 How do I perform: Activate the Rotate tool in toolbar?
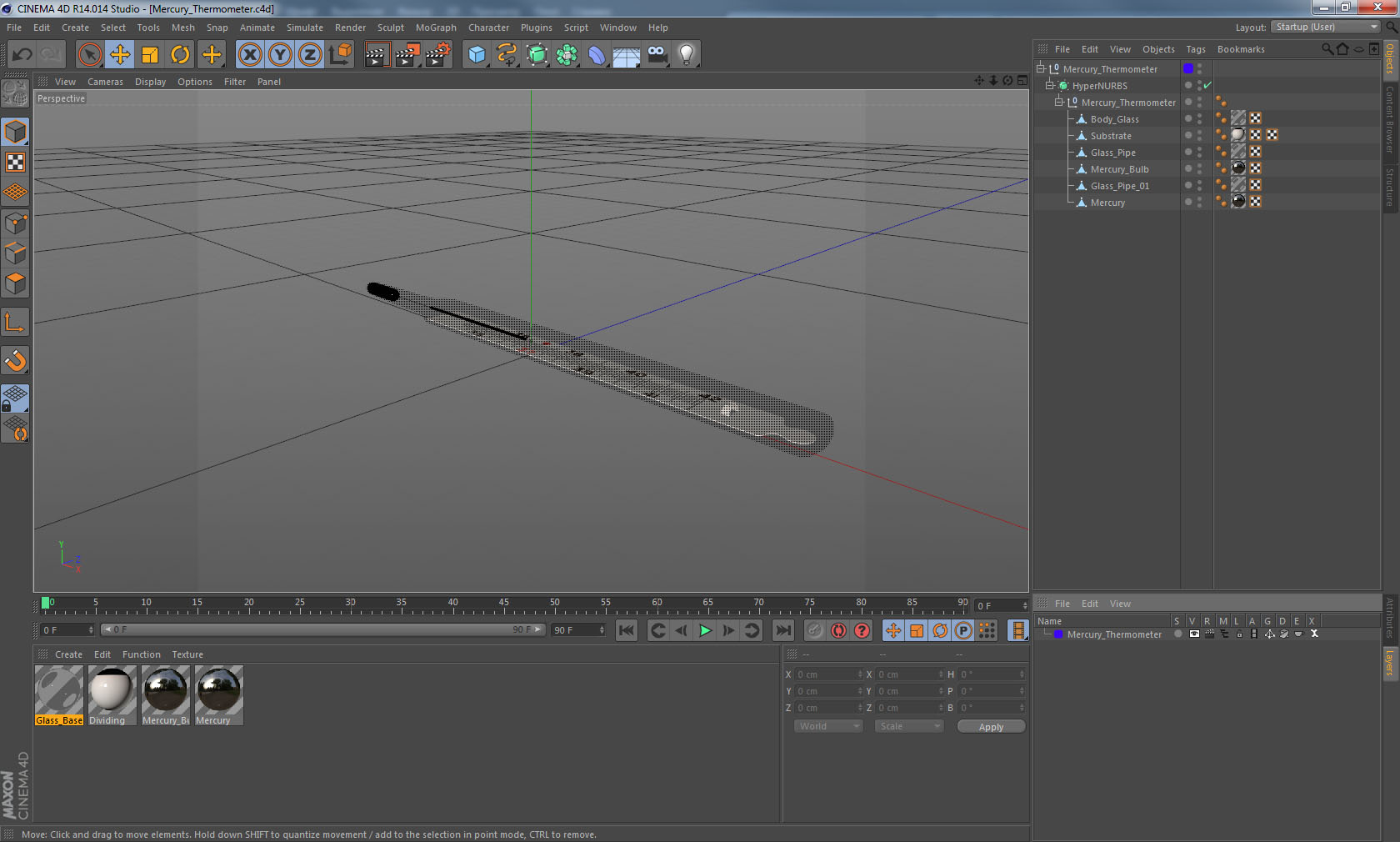180,55
